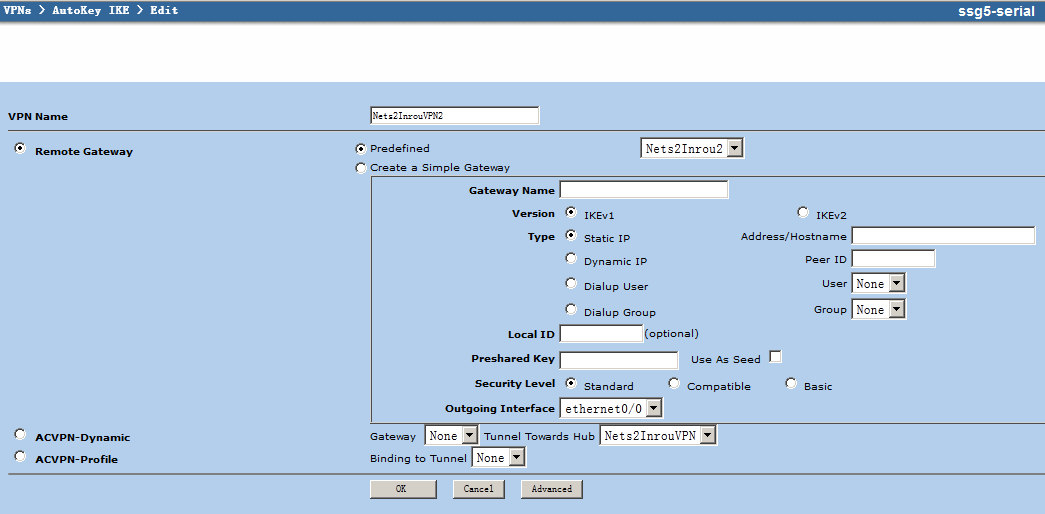Choose the IKEv2 version radio button
Screen dimensions: 1045x514
(802, 213)
